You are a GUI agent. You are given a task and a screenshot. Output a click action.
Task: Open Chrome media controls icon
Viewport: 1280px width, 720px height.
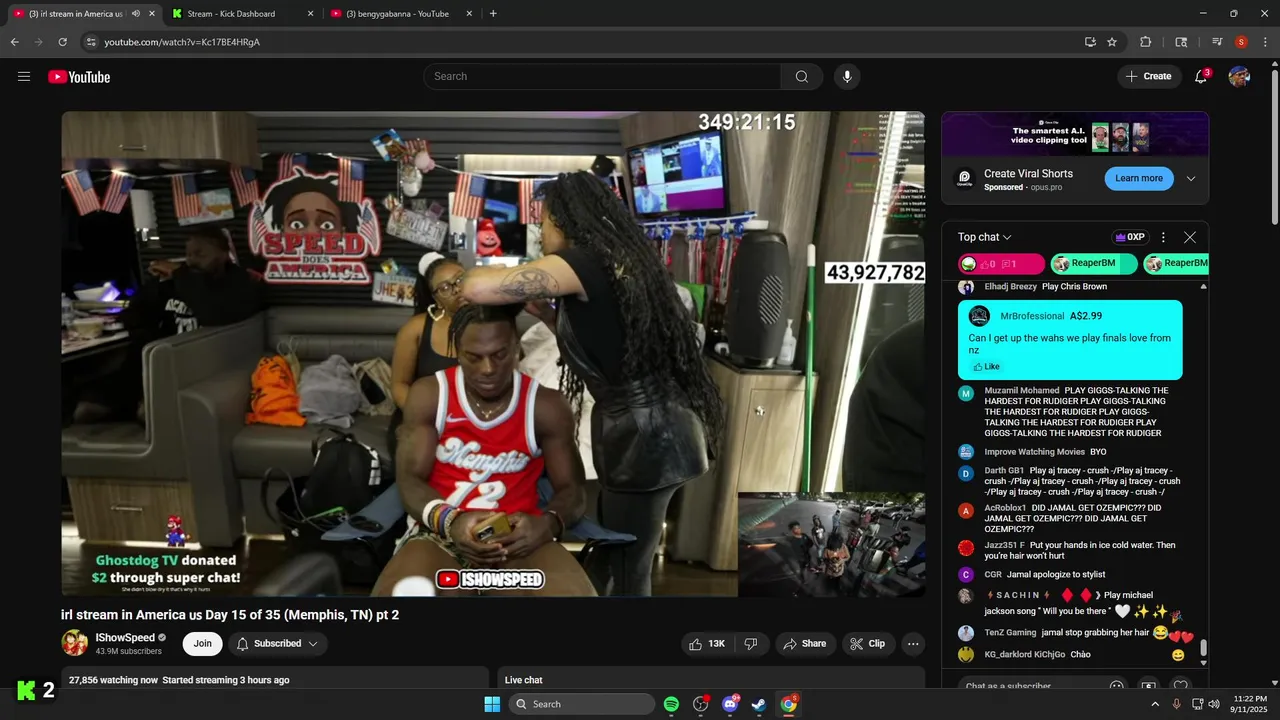1217,42
